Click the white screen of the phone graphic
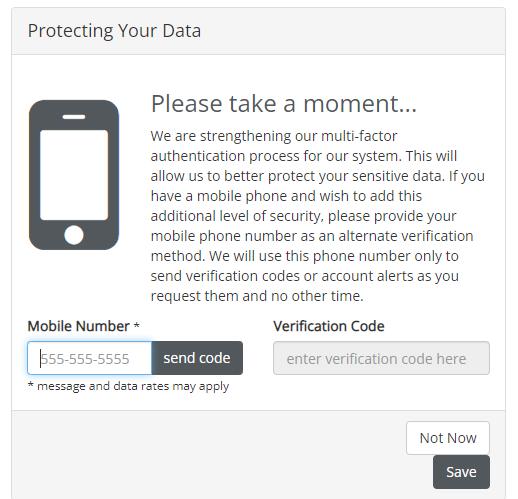518x499 pixels. point(74,175)
